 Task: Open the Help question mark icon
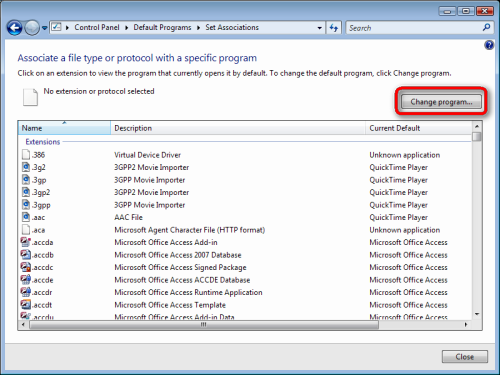[489, 45]
